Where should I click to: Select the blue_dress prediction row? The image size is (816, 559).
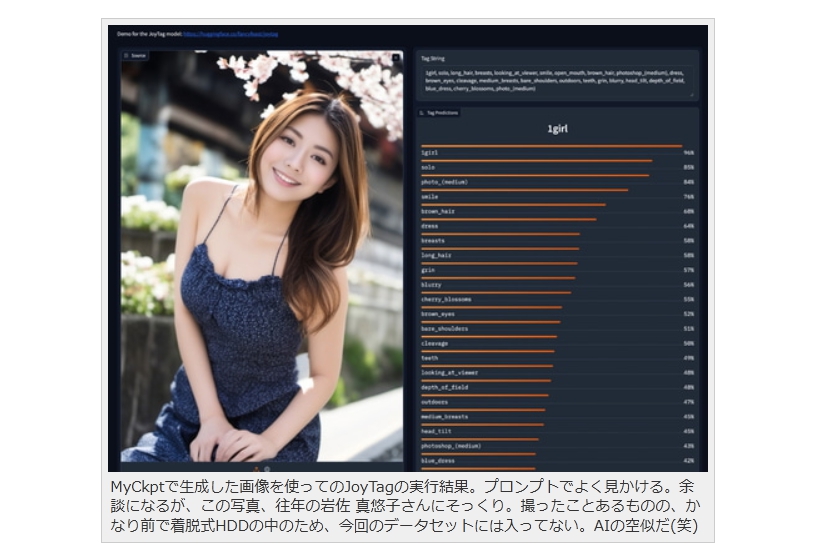(x=557, y=460)
